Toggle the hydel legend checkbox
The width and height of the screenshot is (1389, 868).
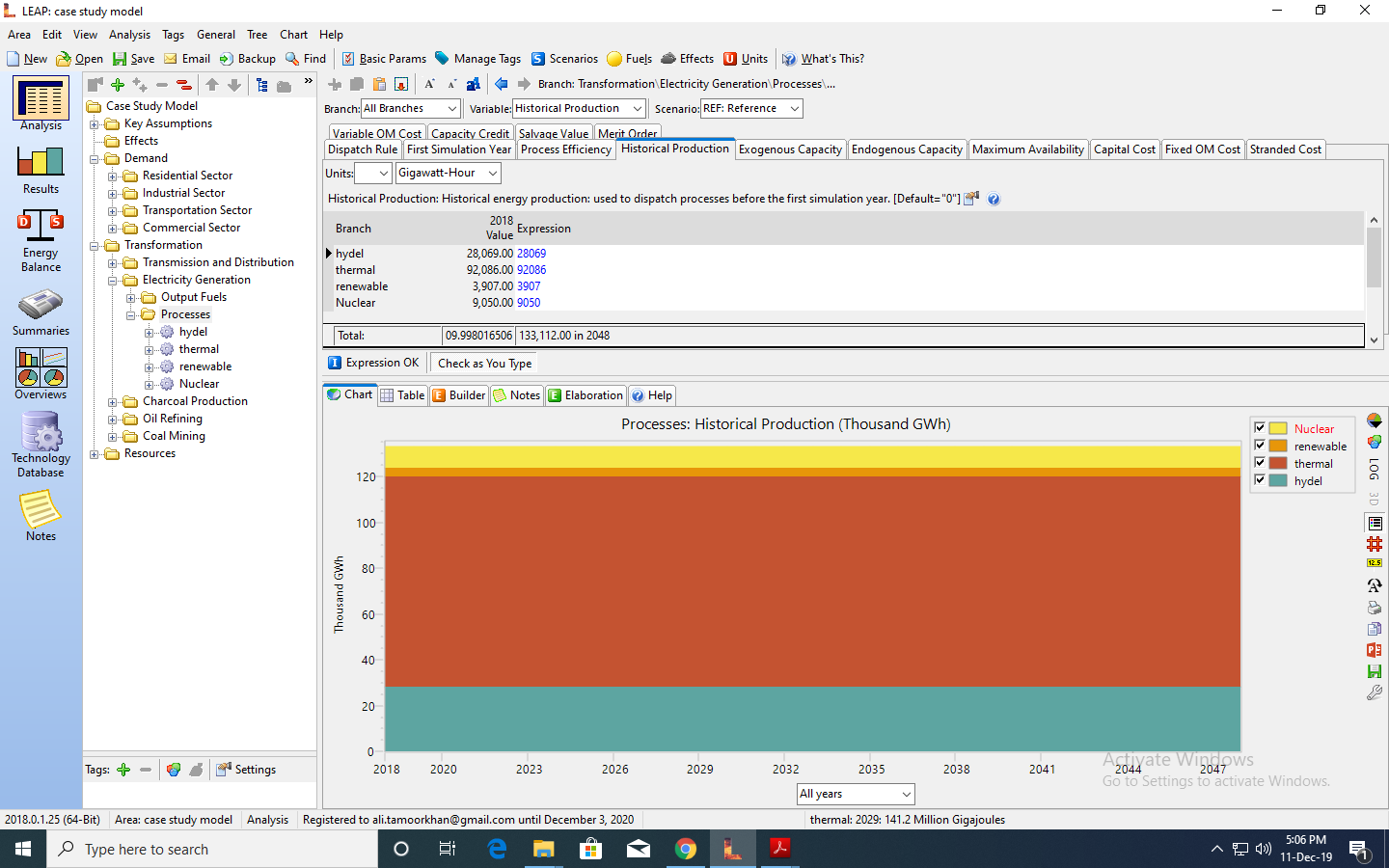pos(1260,480)
